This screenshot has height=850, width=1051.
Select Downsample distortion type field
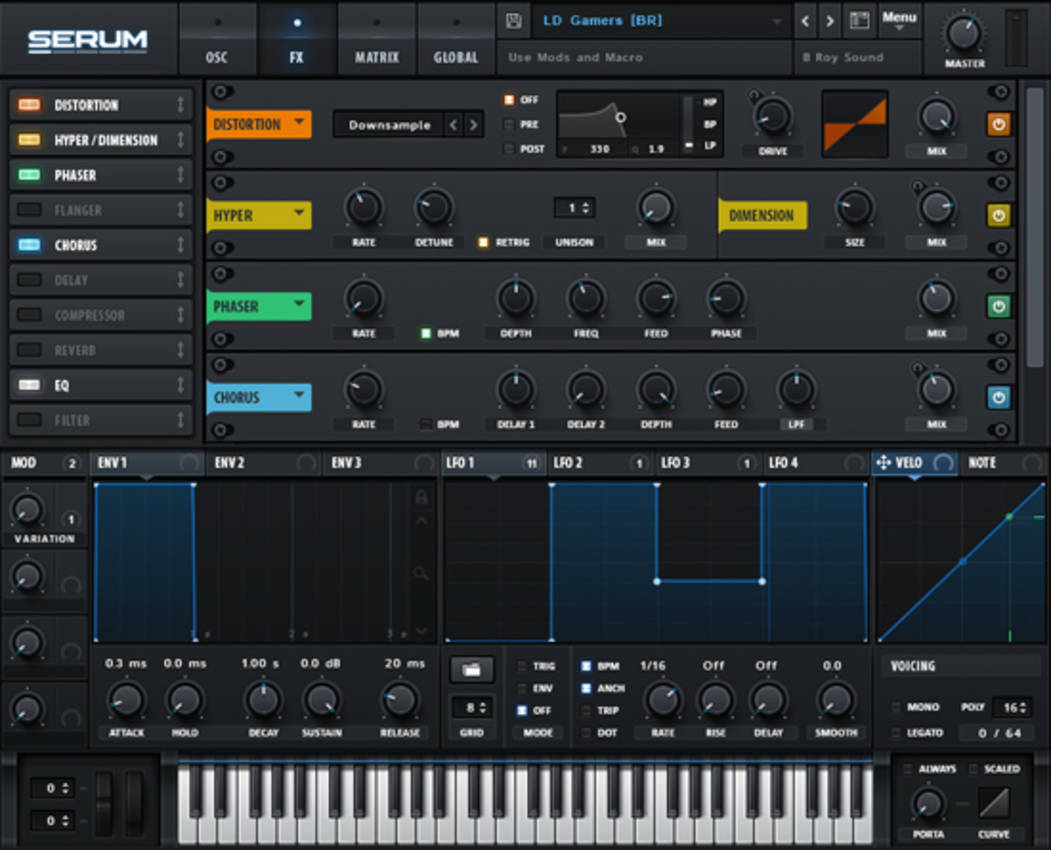coord(389,125)
